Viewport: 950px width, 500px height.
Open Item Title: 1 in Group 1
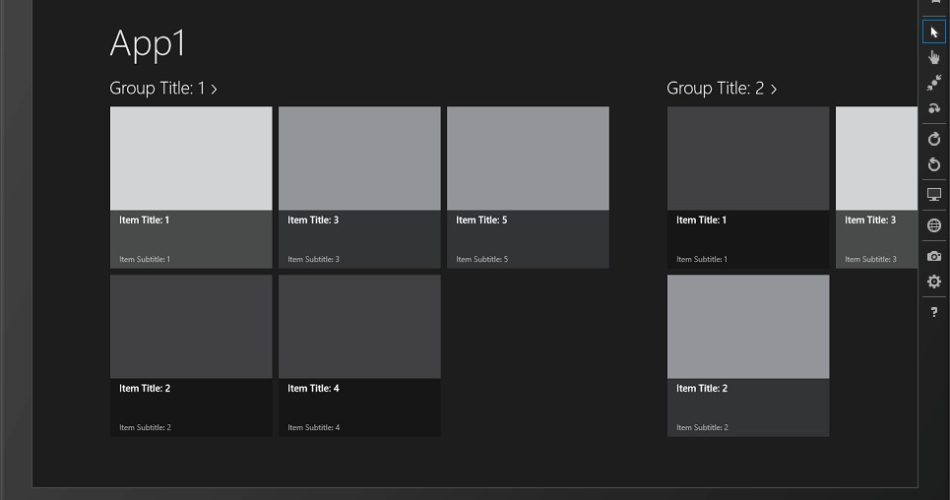pyautogui.click(x=190, y=187)
